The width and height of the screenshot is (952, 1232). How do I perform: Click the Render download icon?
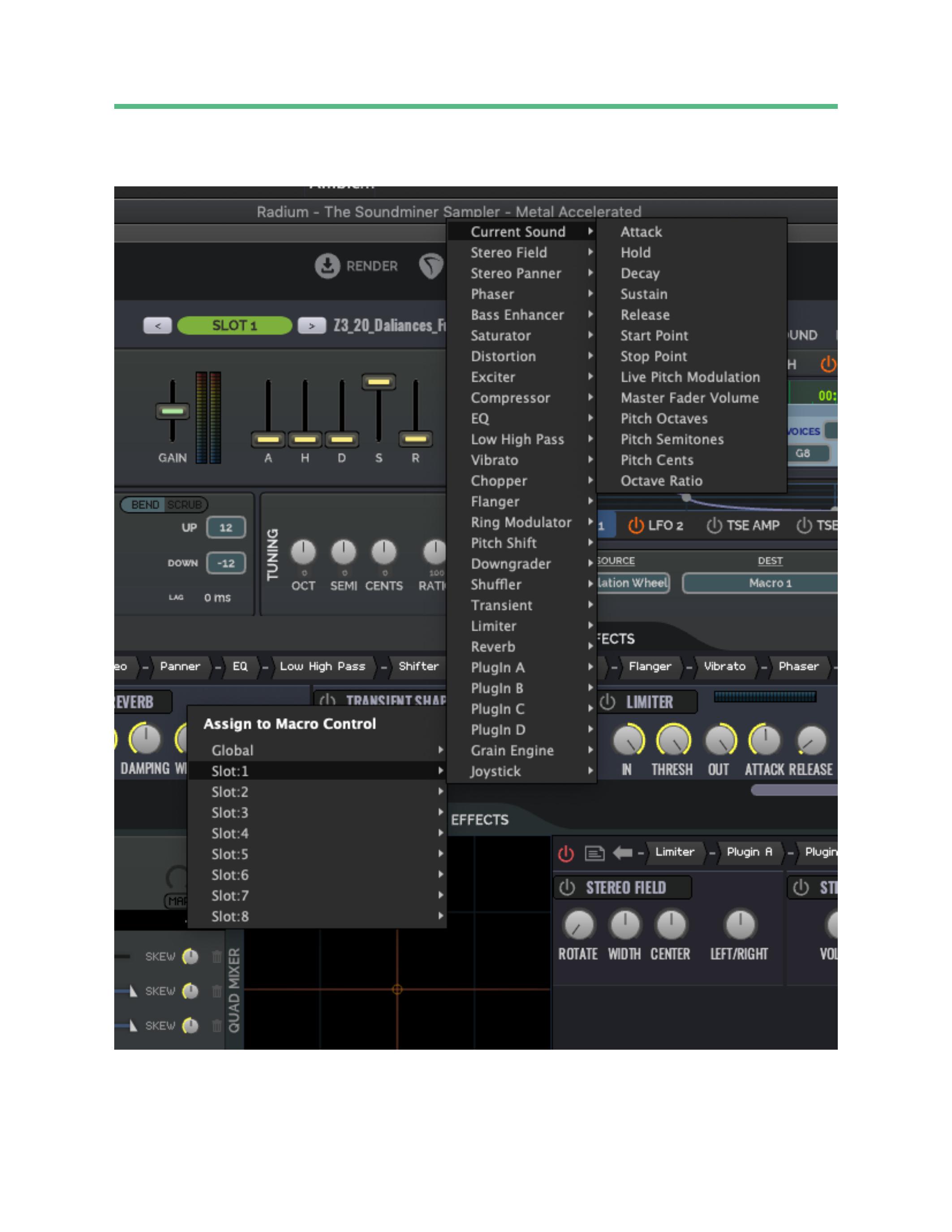point(327,266)
